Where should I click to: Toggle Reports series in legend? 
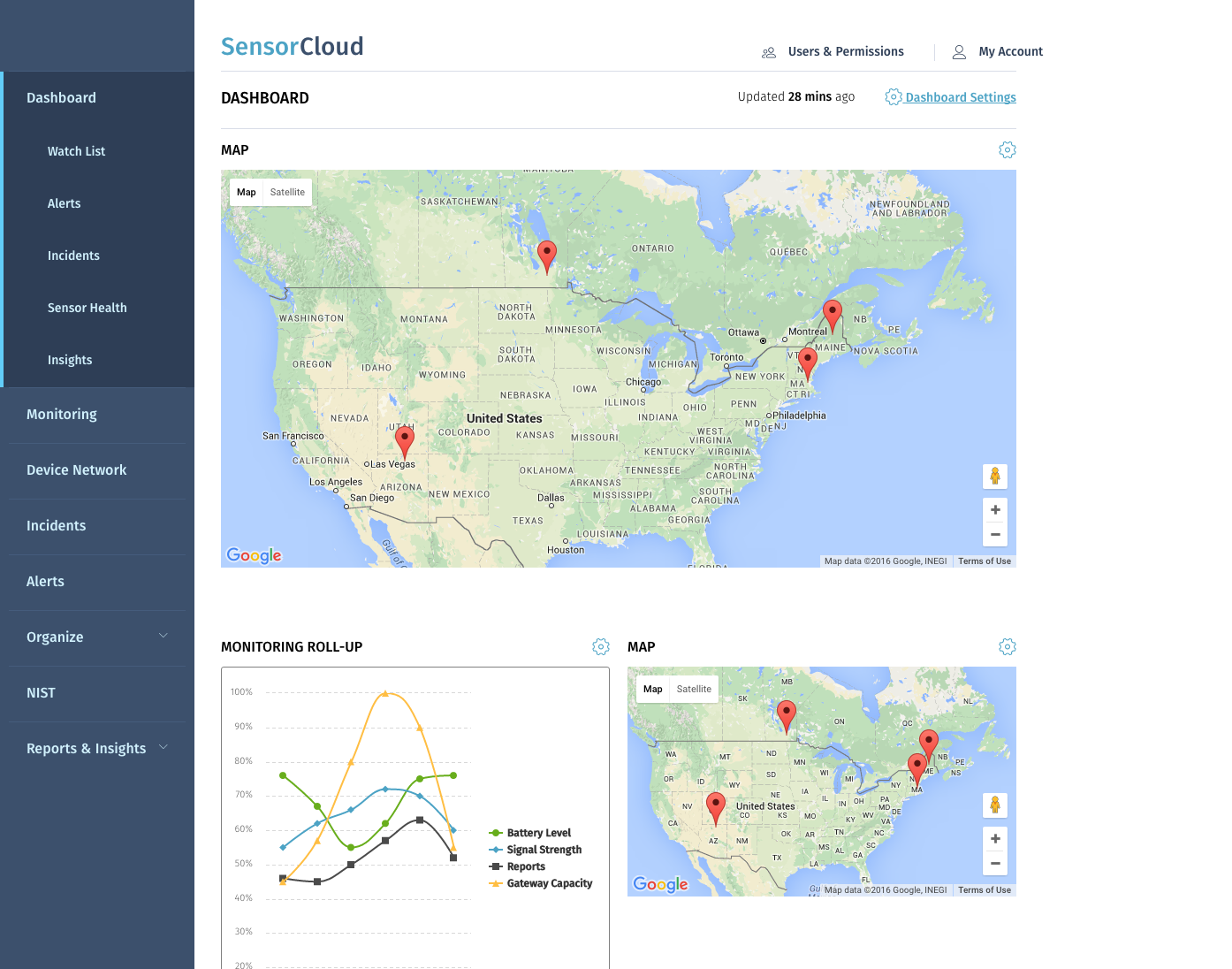[x=517, y=866]
